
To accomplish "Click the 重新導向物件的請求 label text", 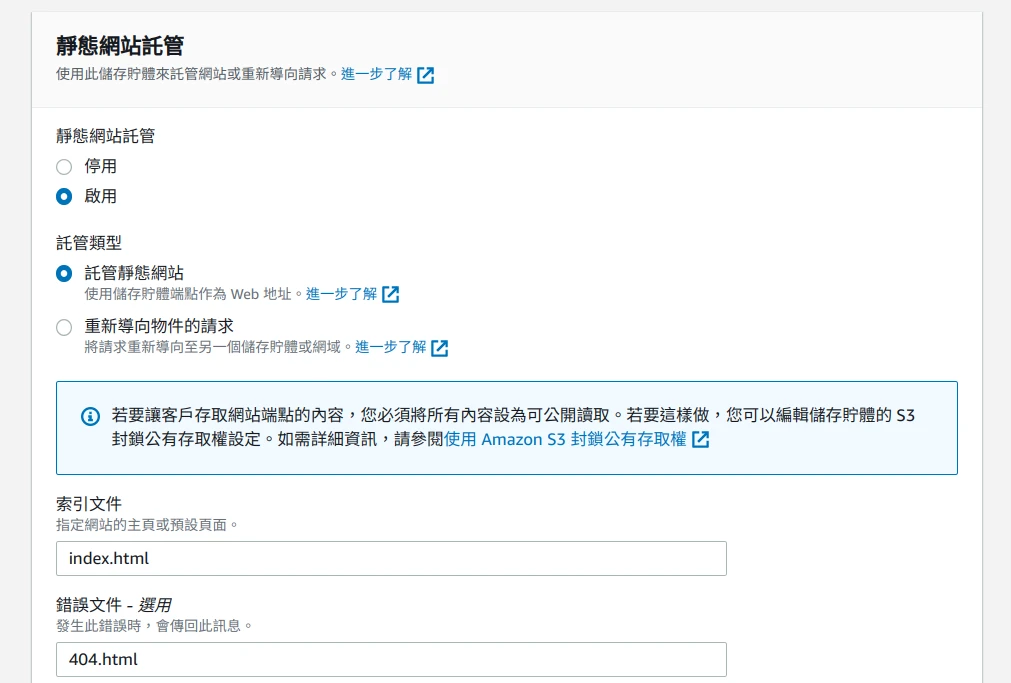I will [x=159, y=326].
